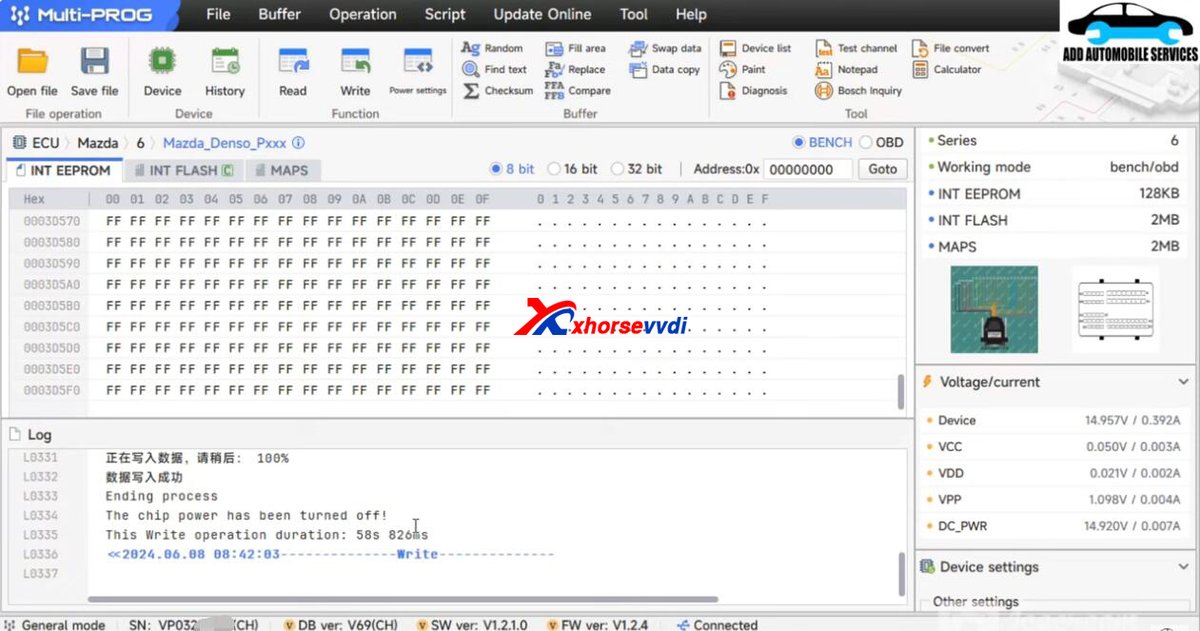The width and height of the screenshot is (1200, 631).
Task: Open the Buffer menu
Action: tap(280, 14)
